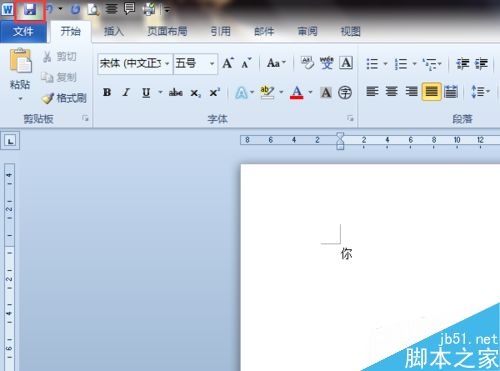500x371 pixels.
Task: Toggle Subscript formatting
Action: (x=195, y=93)
